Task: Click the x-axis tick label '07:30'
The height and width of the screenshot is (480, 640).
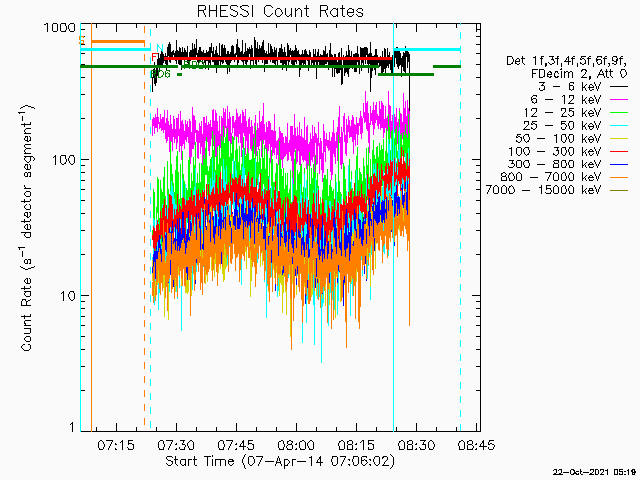Action: 176,445
